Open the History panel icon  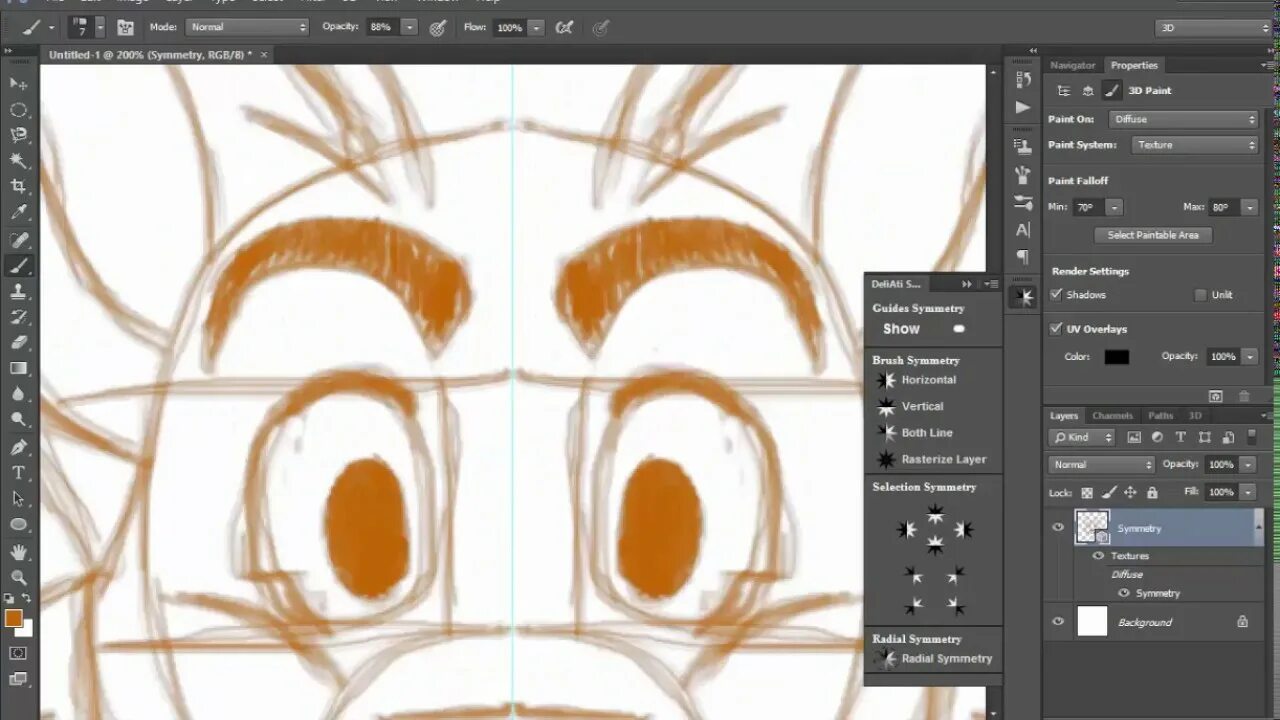1022,79
